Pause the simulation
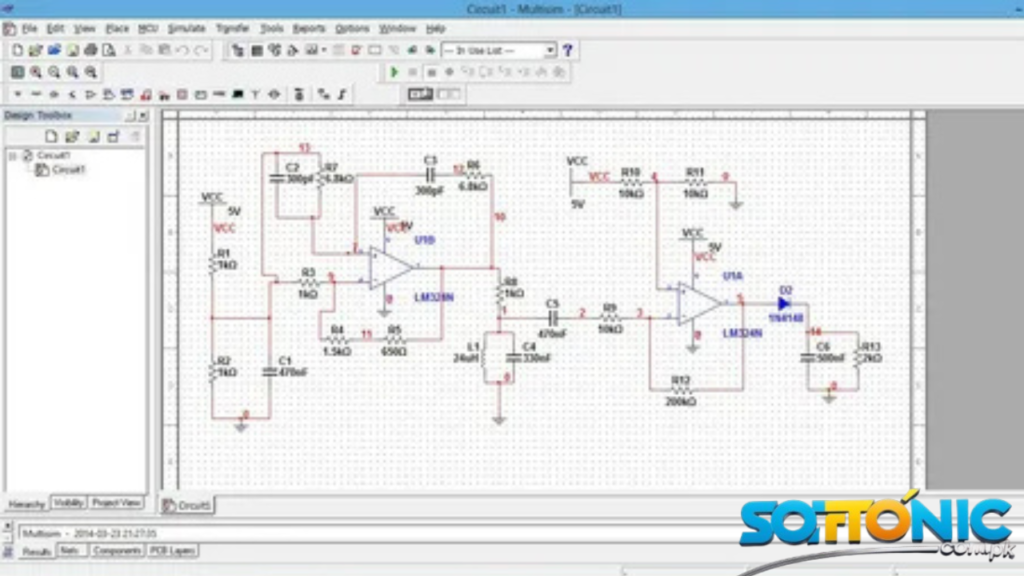The height and width of the screenshot is (576, 1024). 413,72
